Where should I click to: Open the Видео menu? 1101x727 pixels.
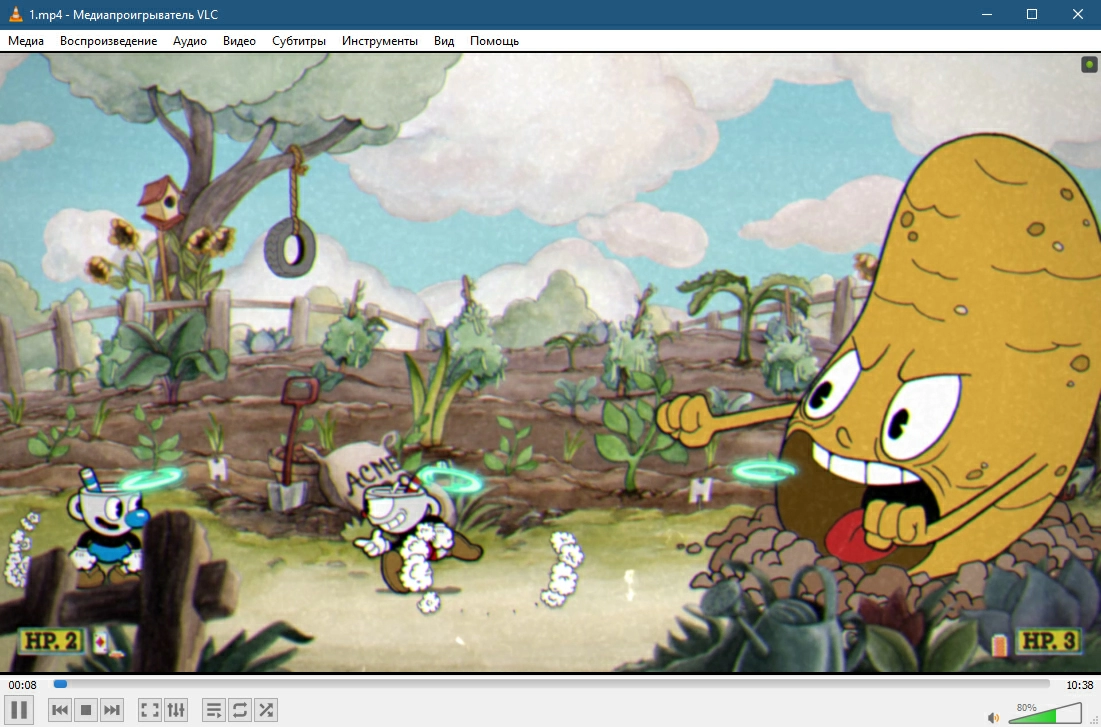239,41
